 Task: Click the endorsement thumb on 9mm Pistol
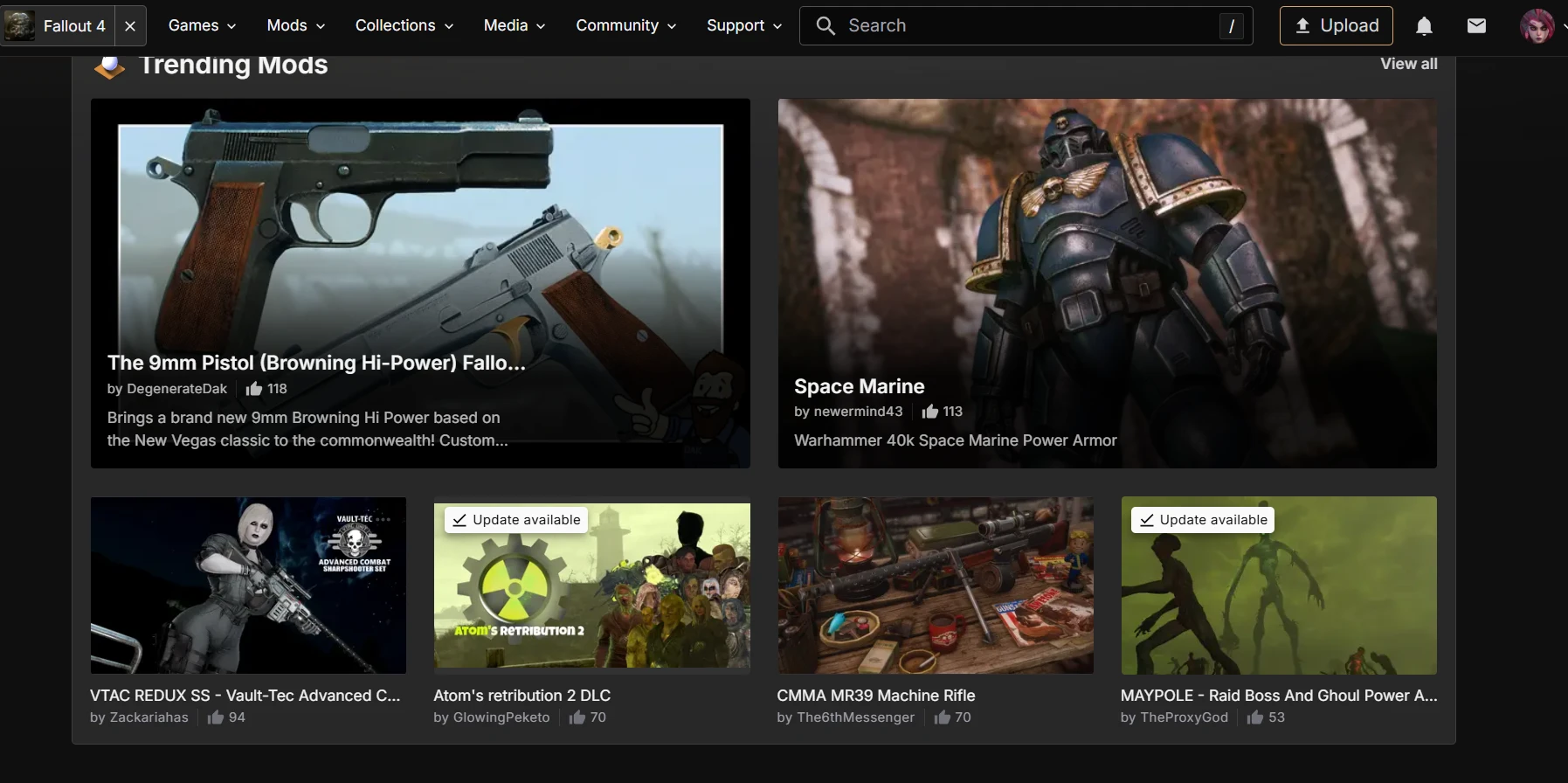point(254,388)
